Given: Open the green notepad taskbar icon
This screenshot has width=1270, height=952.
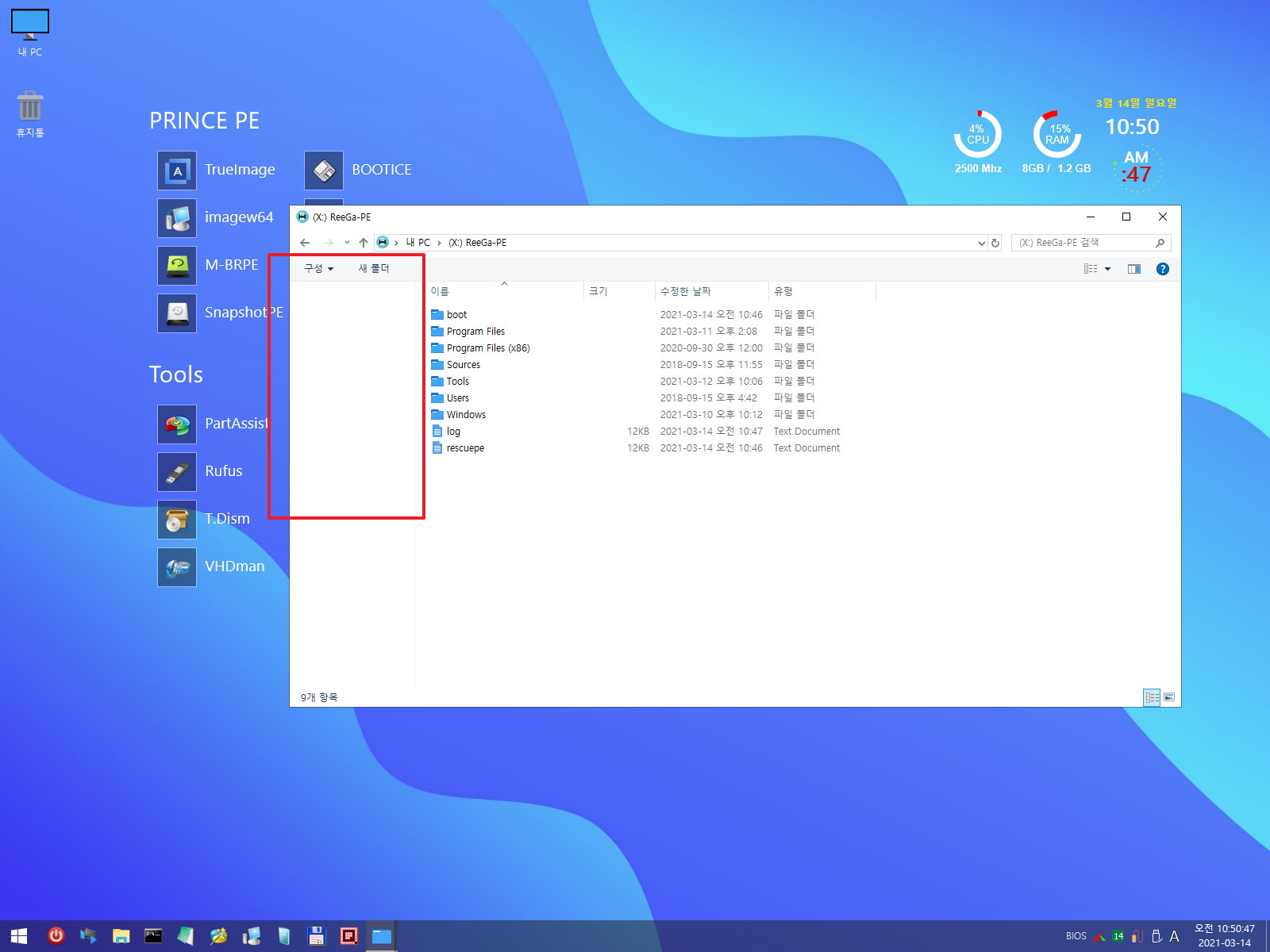Looking at the screenshot, I should (x=186, y=936).
